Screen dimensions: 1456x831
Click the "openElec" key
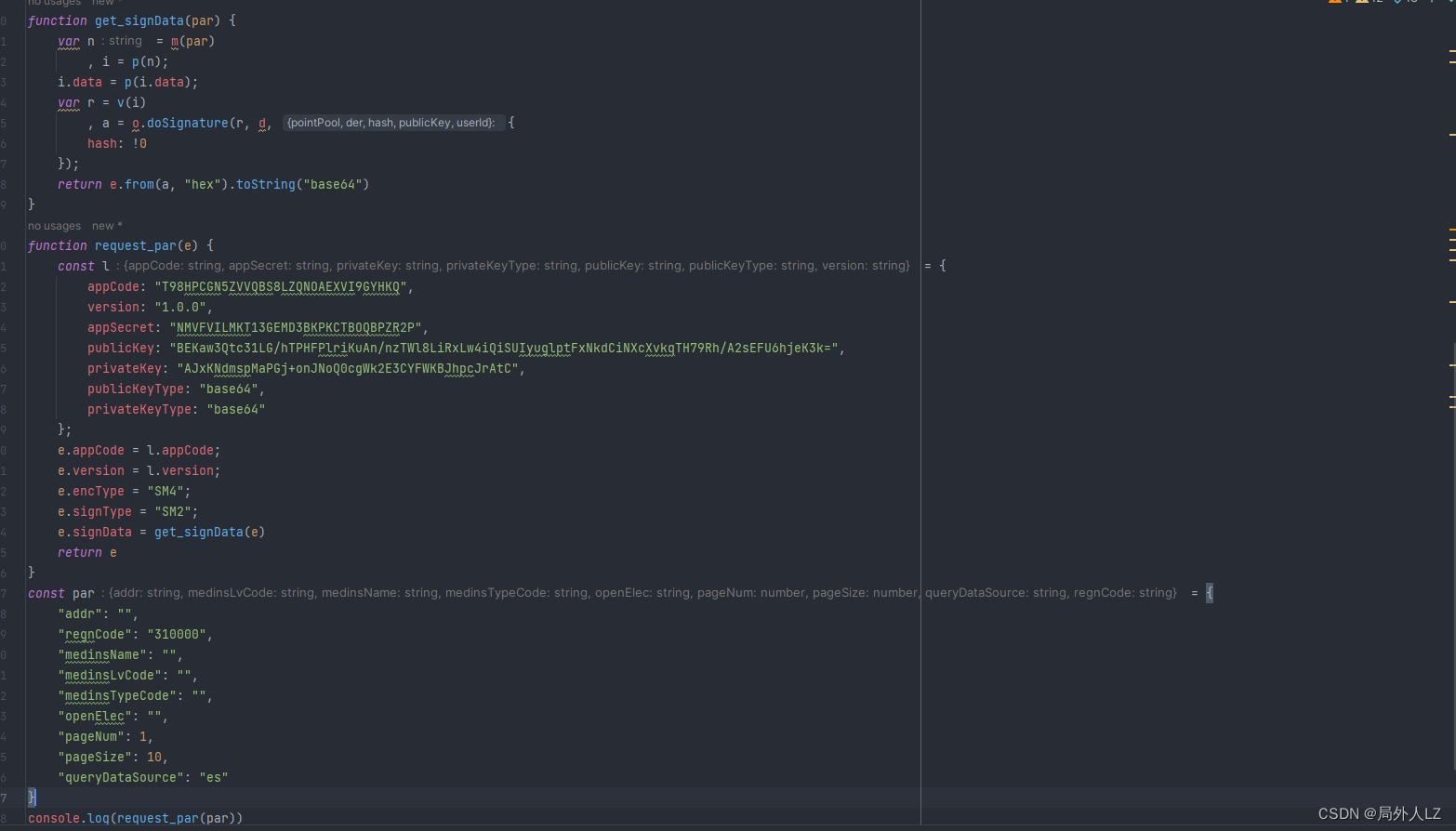click(95, 716)
